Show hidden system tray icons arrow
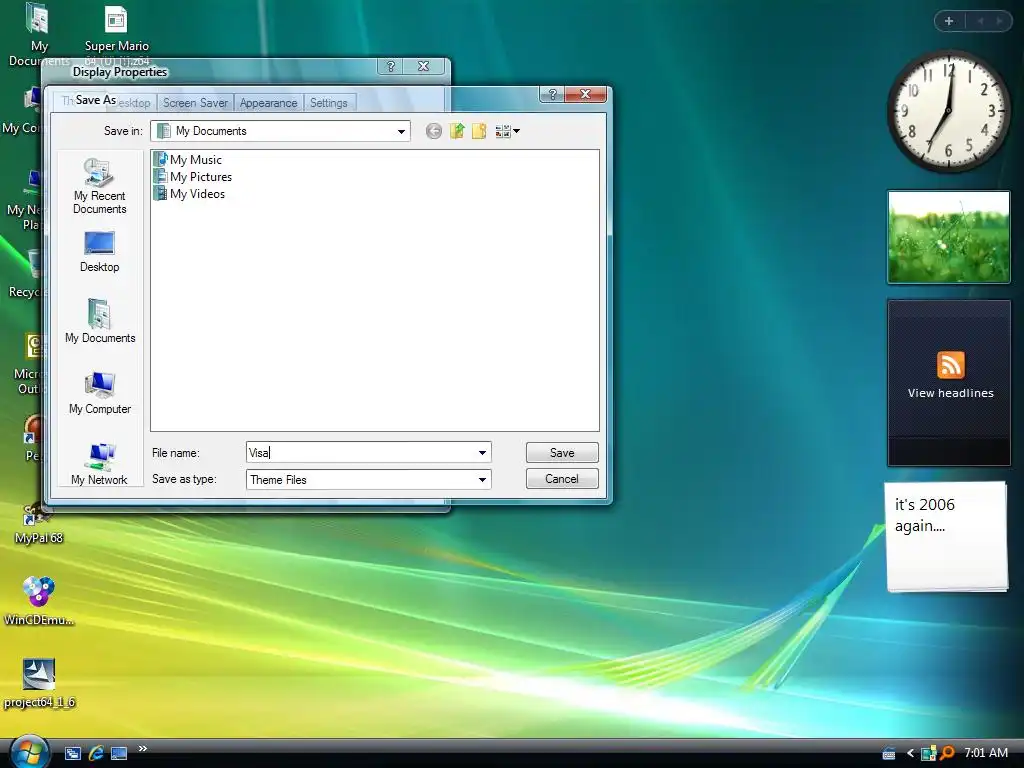This screenshot has height=768, width=1024. pyautogui.click(x=910, y=754)
